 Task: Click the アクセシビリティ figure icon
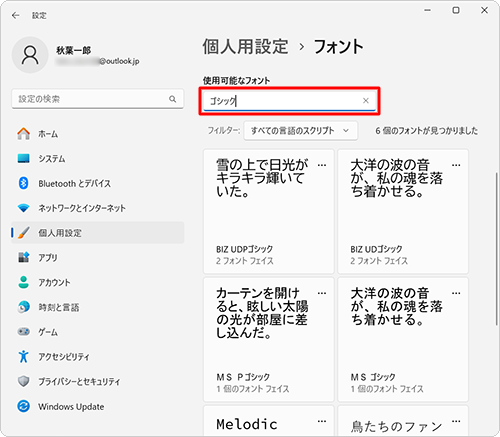[23, 356]
